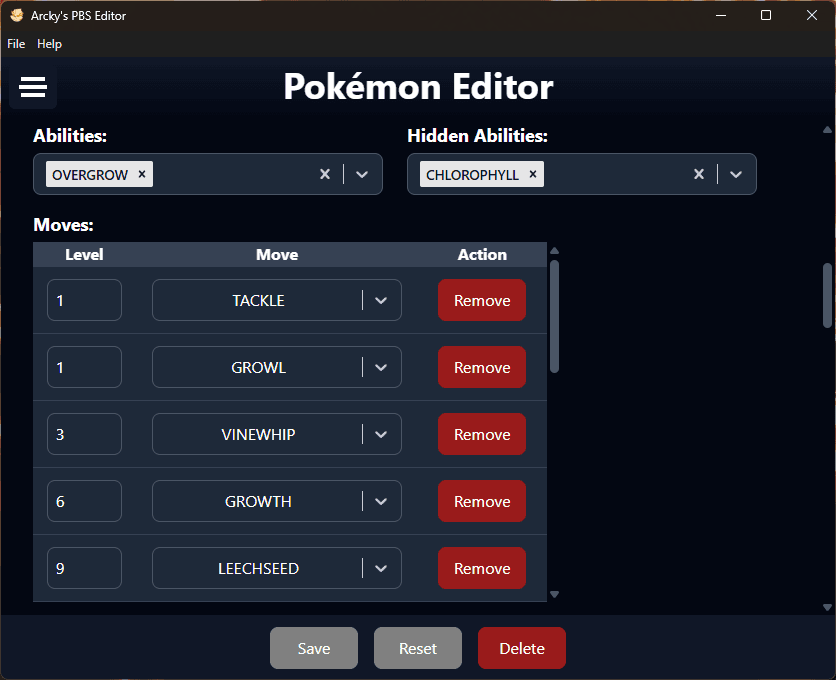Clear all Hidden Abilities selections
This screenshot has width=836, height=680.
pyautogui.click(x=699, y=174)
